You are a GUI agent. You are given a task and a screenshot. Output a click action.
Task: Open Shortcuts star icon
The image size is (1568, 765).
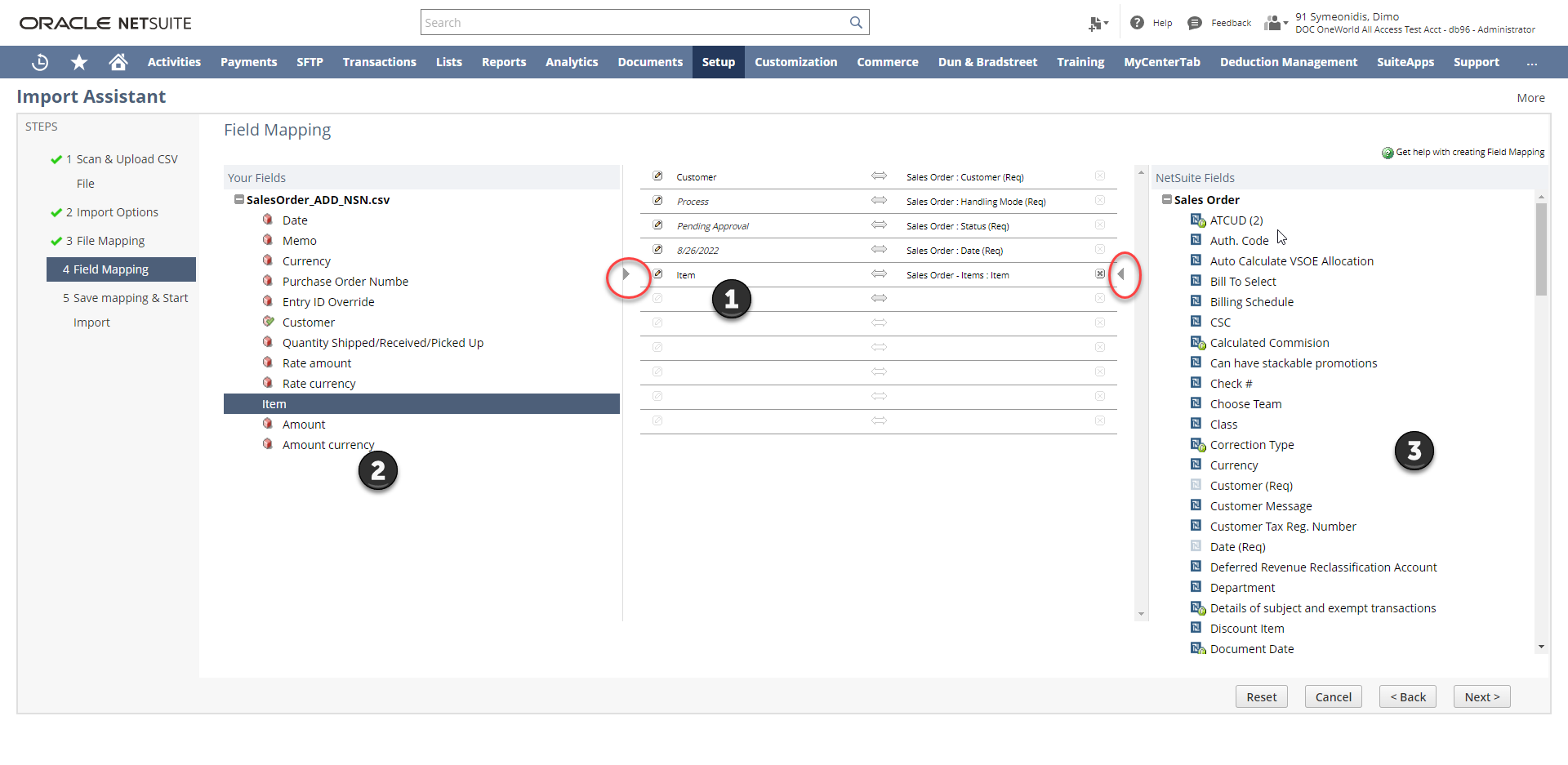point(79,62)
